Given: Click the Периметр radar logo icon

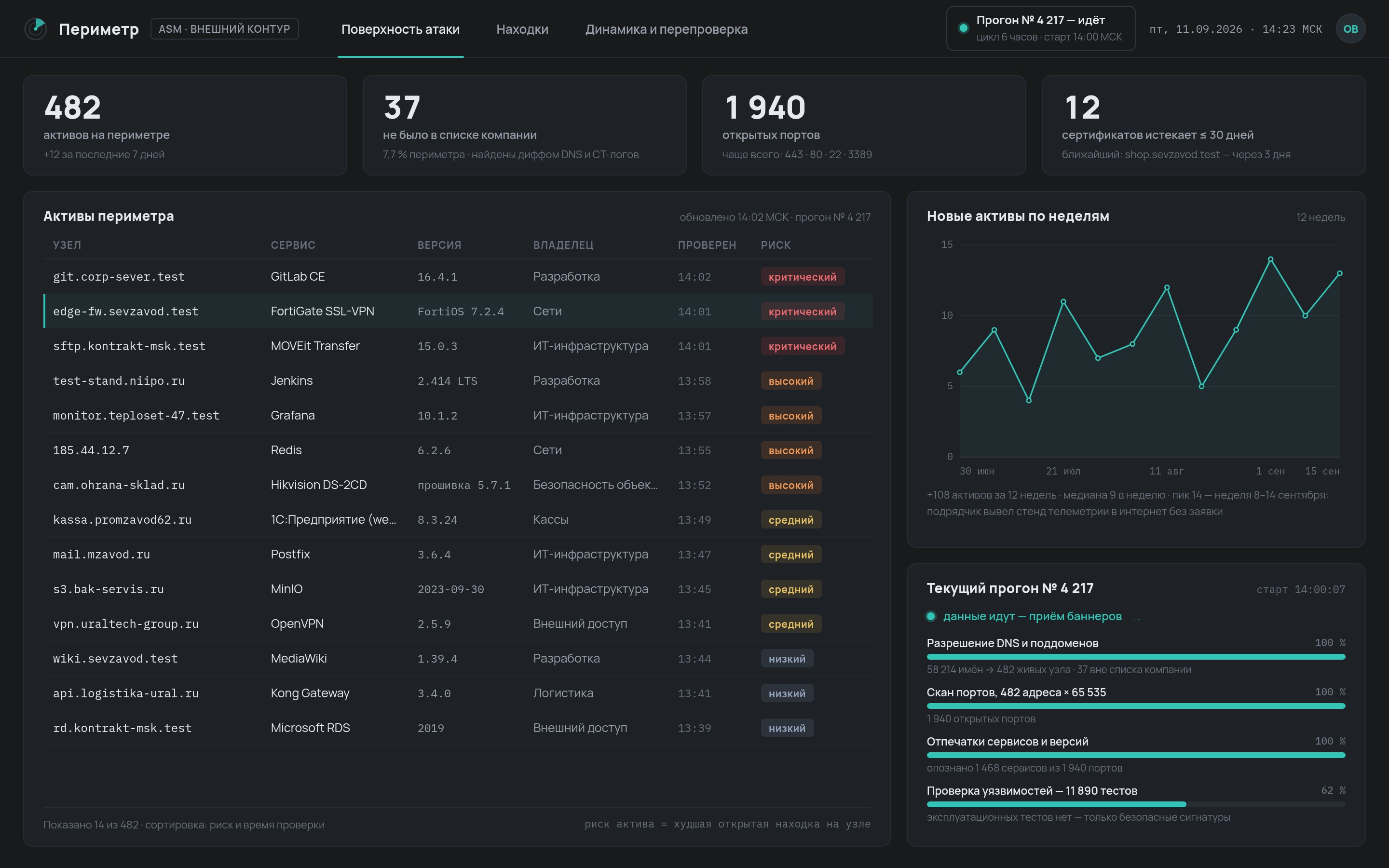Looking at the screenshot, I should (36, 29).
